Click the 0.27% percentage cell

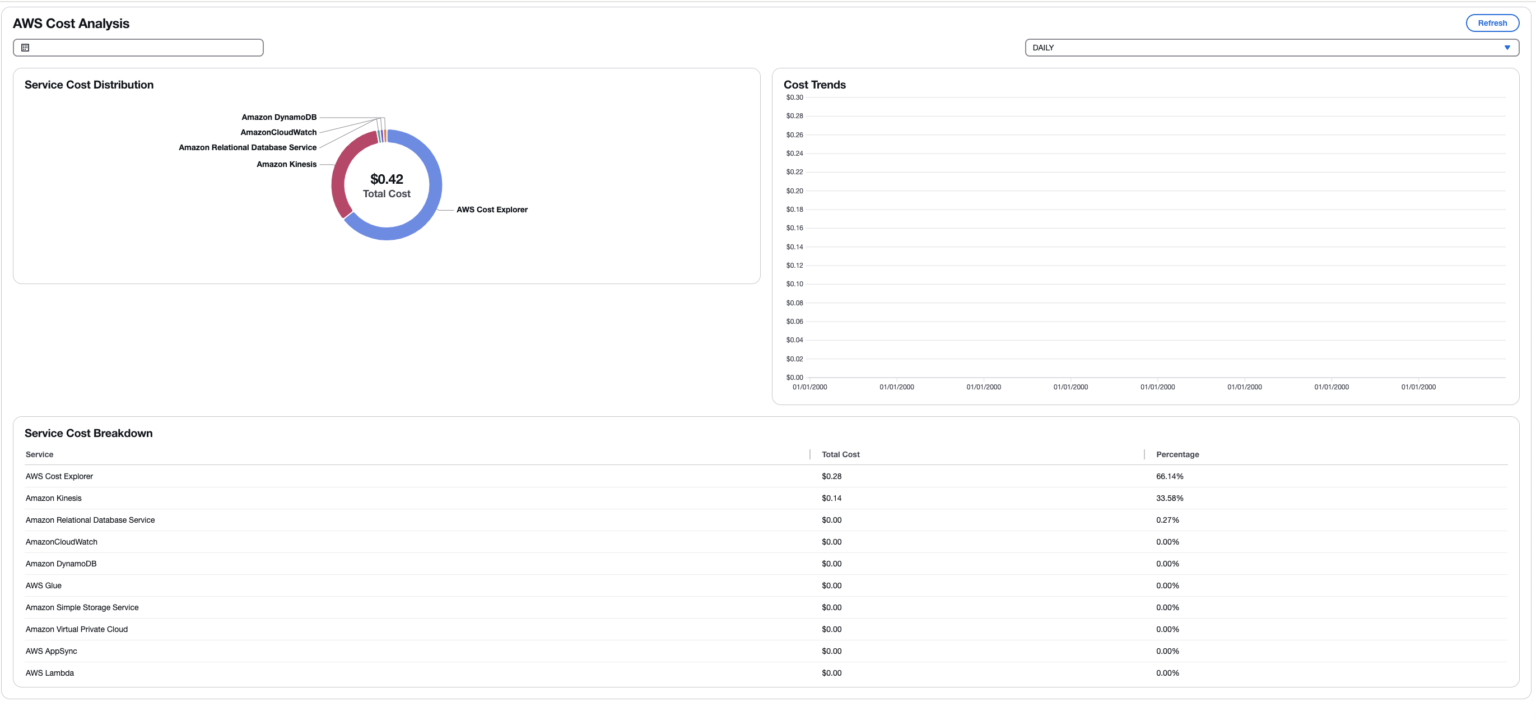coord(1167,520)
